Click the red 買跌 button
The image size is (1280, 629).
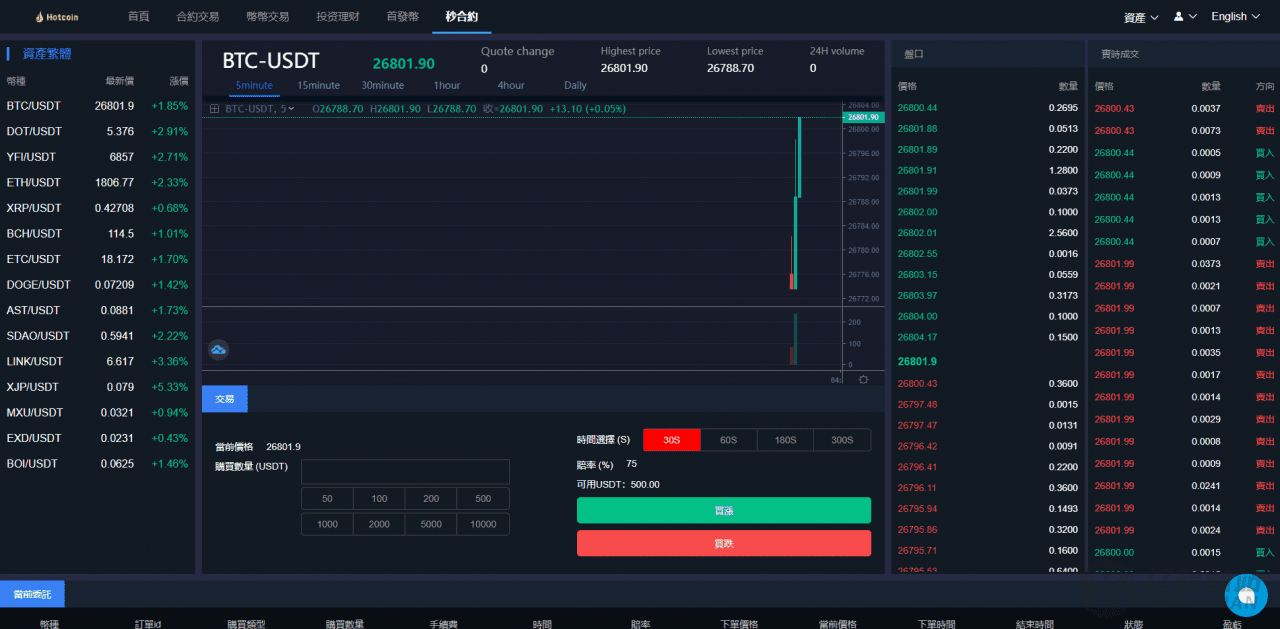coord(723,544)
